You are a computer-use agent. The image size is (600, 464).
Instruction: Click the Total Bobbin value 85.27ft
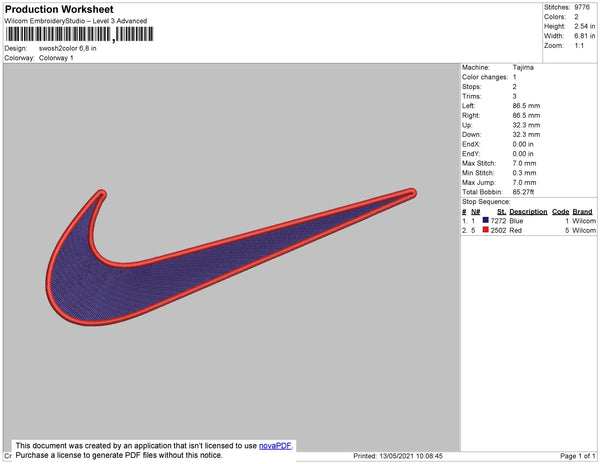tap(523, 192)
